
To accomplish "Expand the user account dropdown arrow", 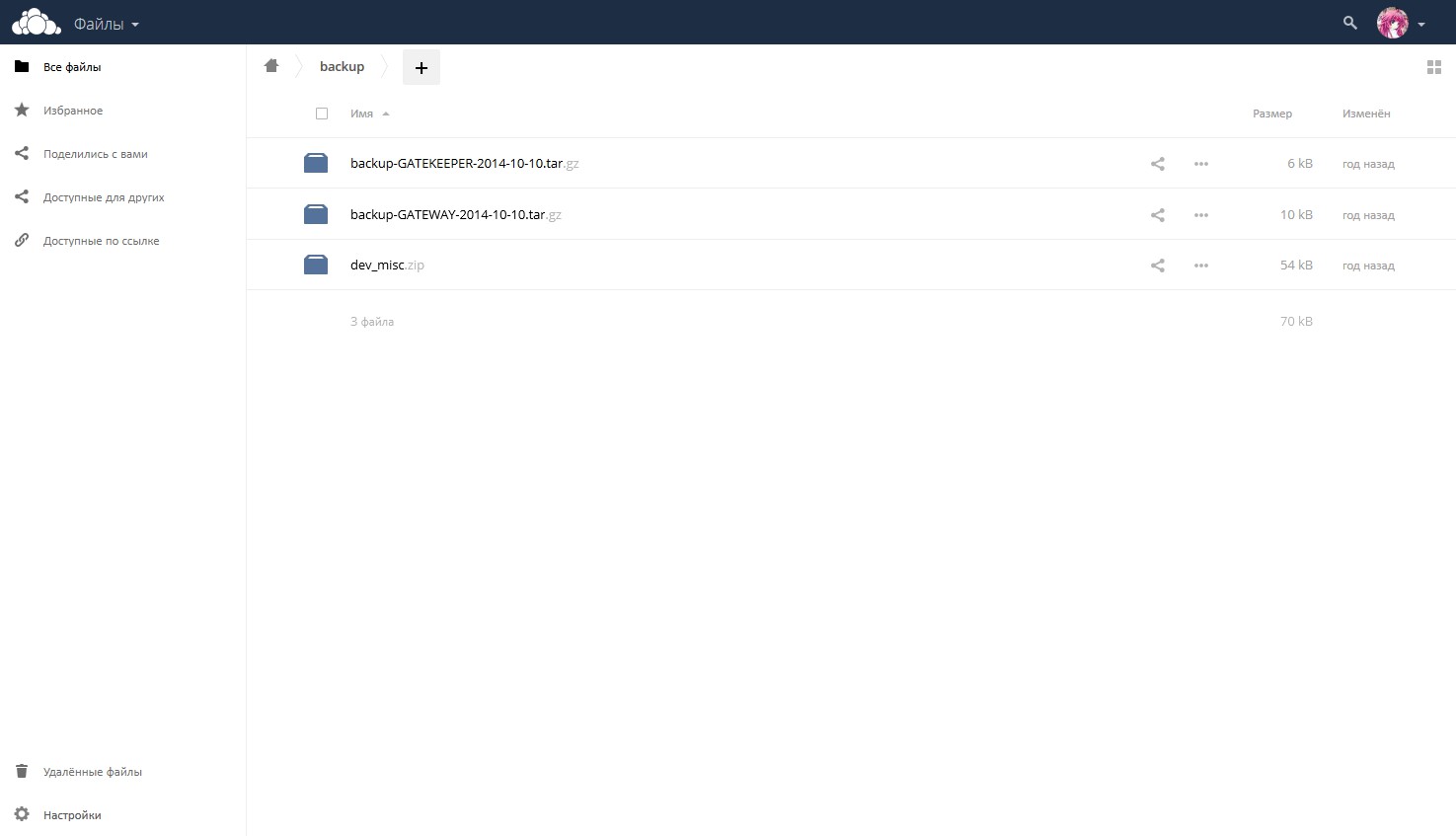I will coord(1421,25).
